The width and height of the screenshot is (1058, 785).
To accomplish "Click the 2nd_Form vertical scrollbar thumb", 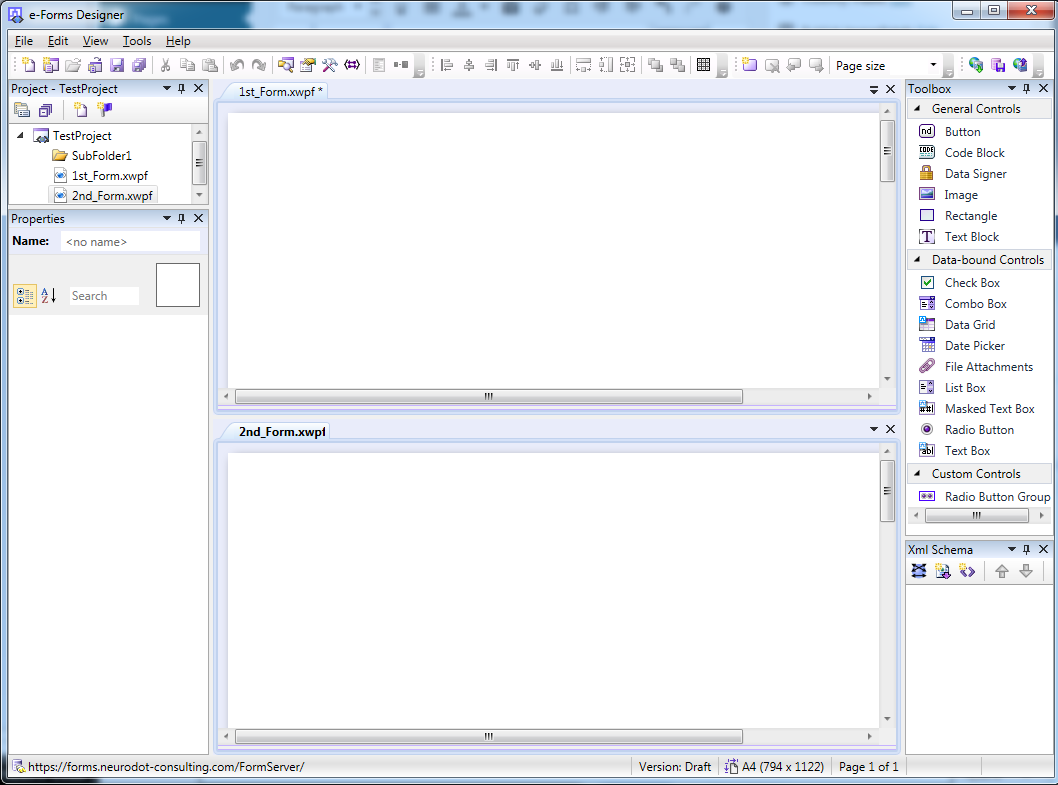I will [x=887, y=491].
